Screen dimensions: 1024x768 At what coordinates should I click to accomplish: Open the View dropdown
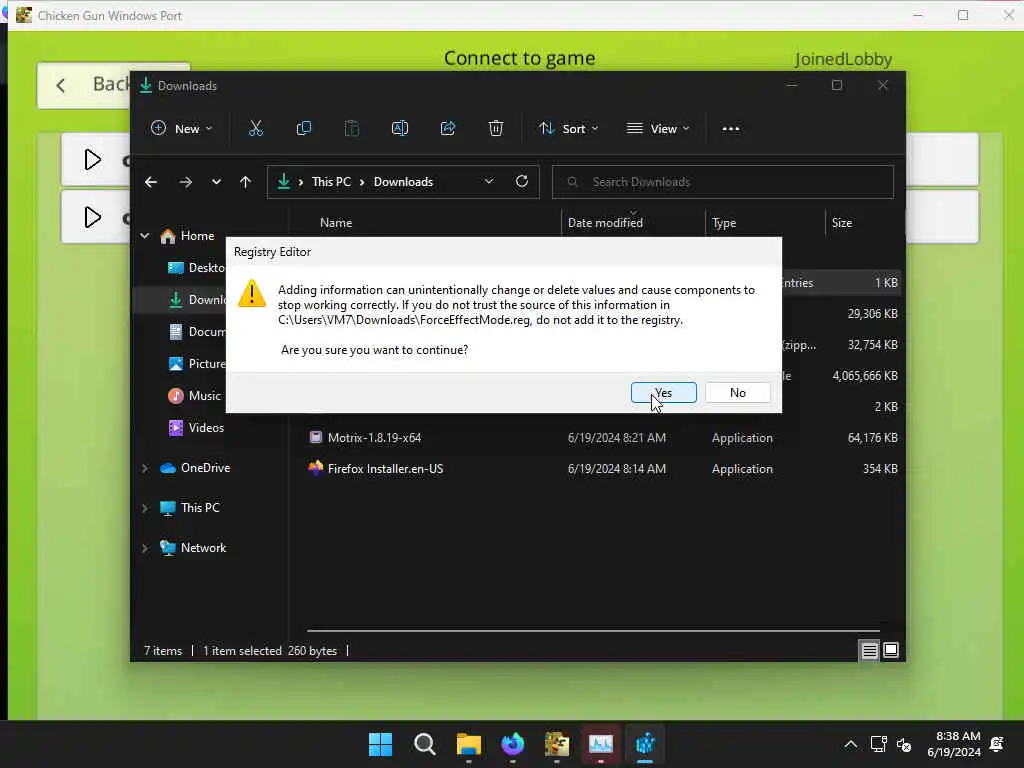click(658, 129)
